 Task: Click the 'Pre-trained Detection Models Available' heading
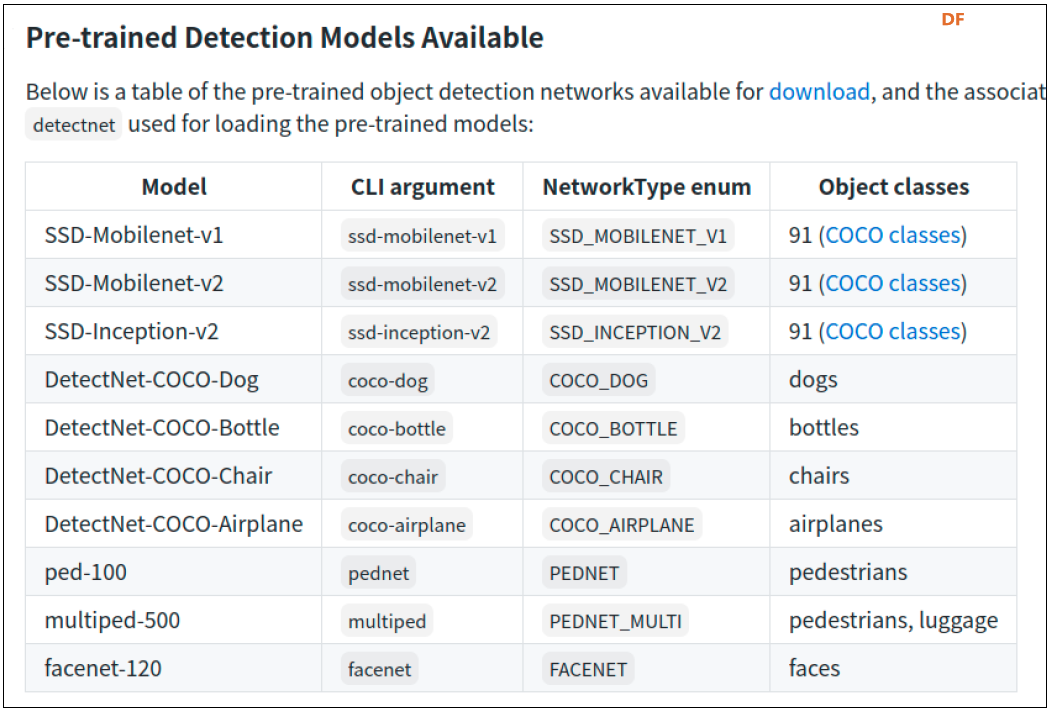pos(285,38)
